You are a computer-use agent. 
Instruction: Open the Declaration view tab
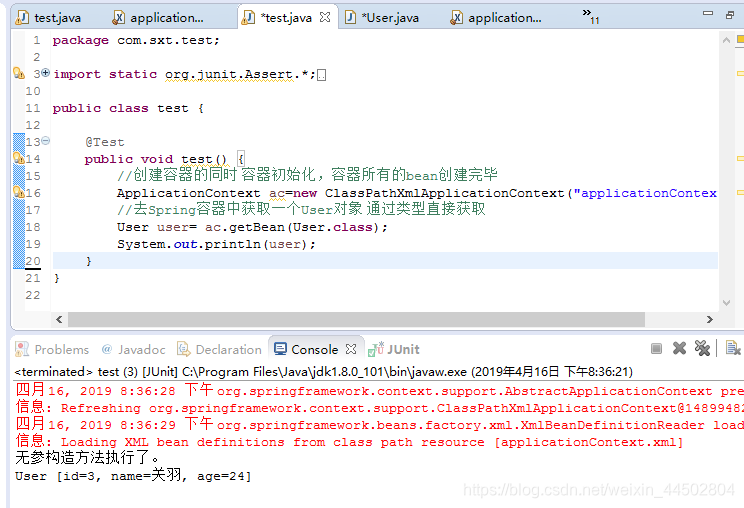(x=219, y=350)
